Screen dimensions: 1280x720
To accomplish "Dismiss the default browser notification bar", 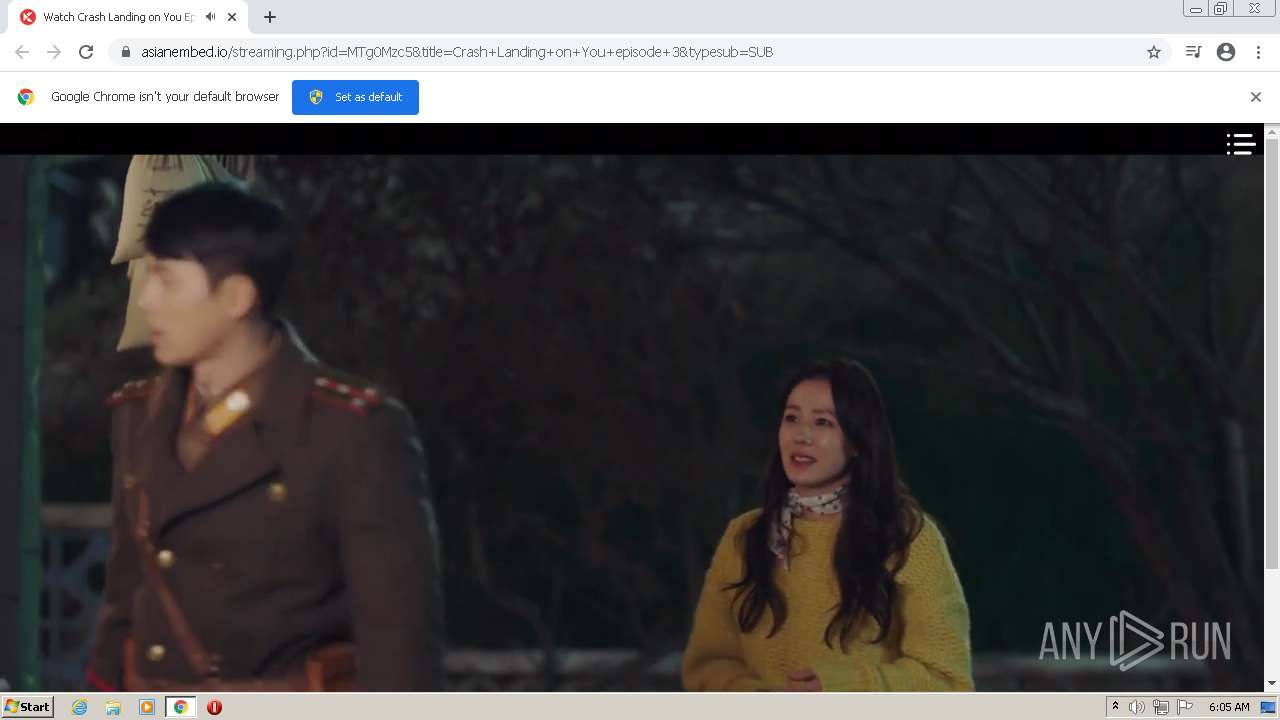I will [x=1256, y=97].
